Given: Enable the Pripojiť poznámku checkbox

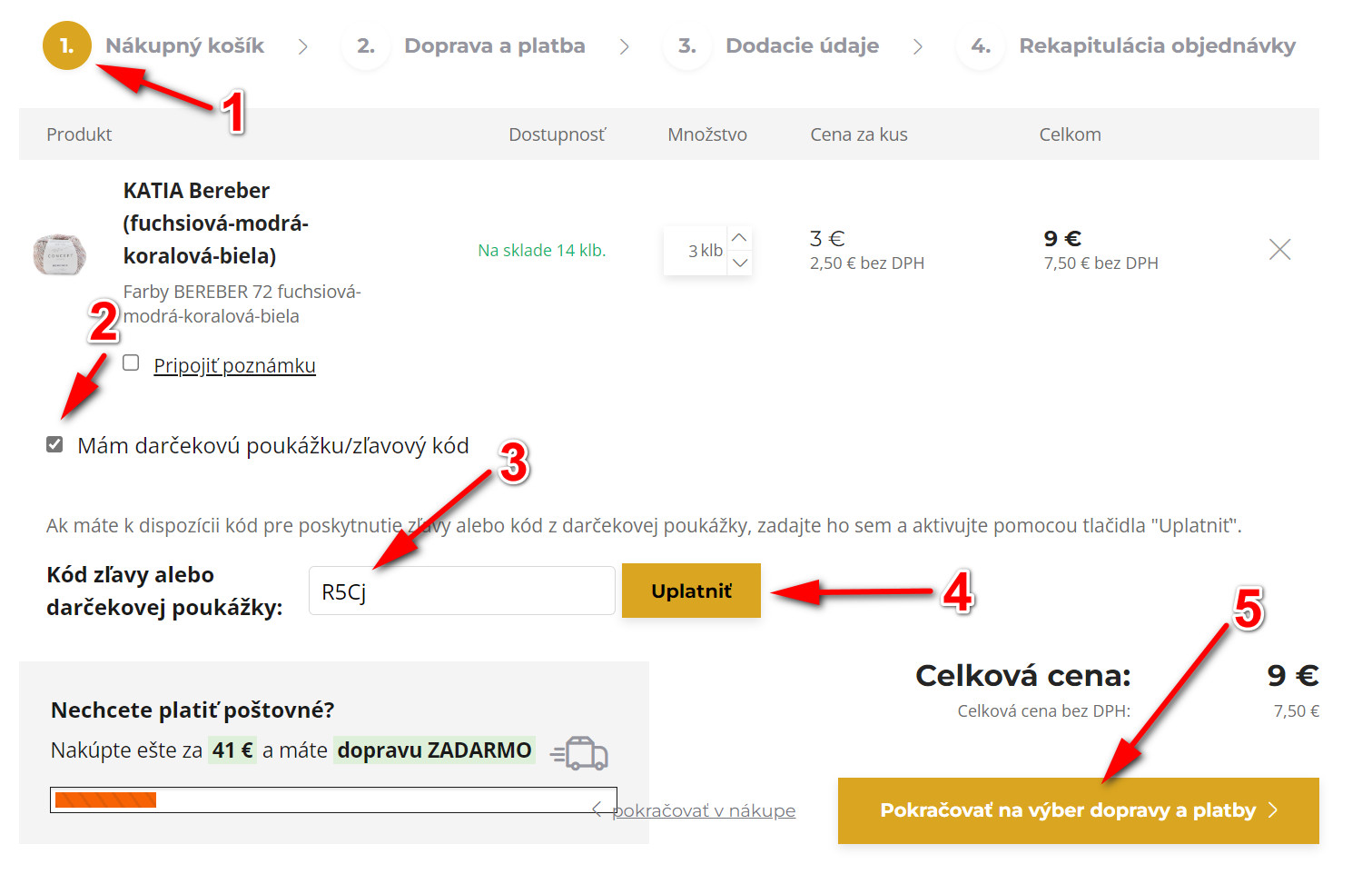Looking at the screenshot, I should click(x=132, y=363).
